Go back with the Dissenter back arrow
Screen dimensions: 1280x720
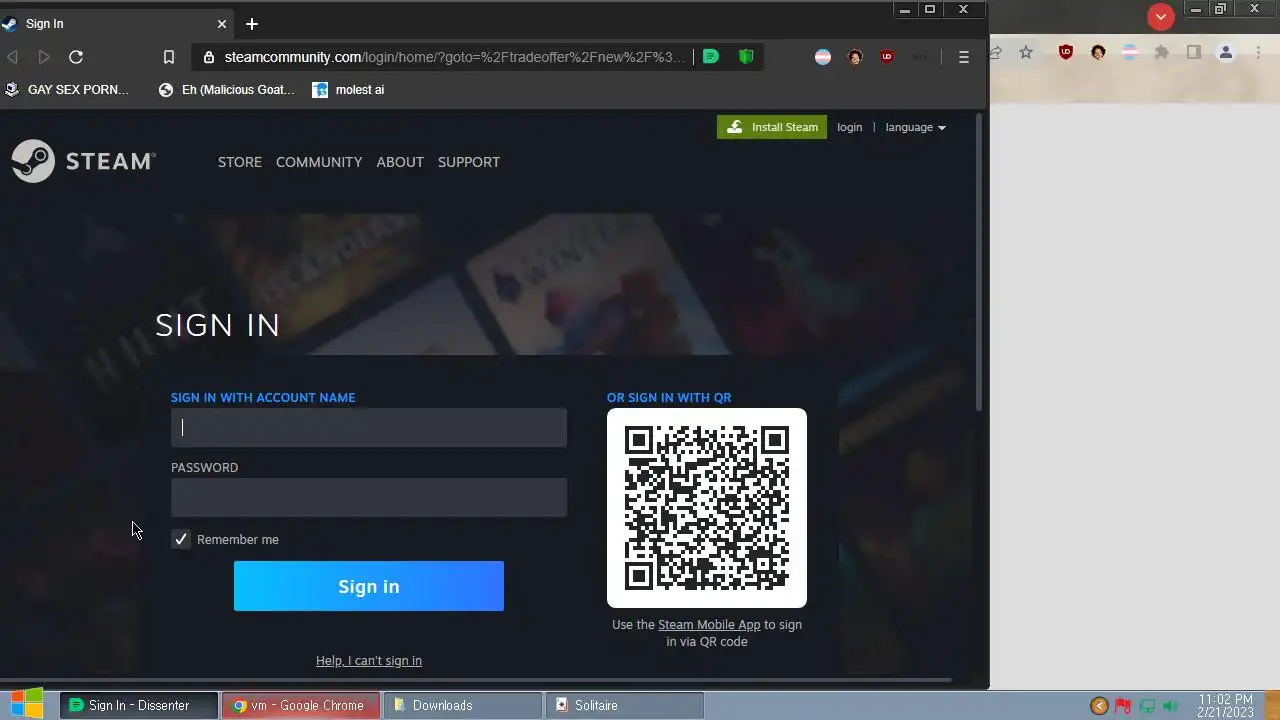tap(12, 57)
